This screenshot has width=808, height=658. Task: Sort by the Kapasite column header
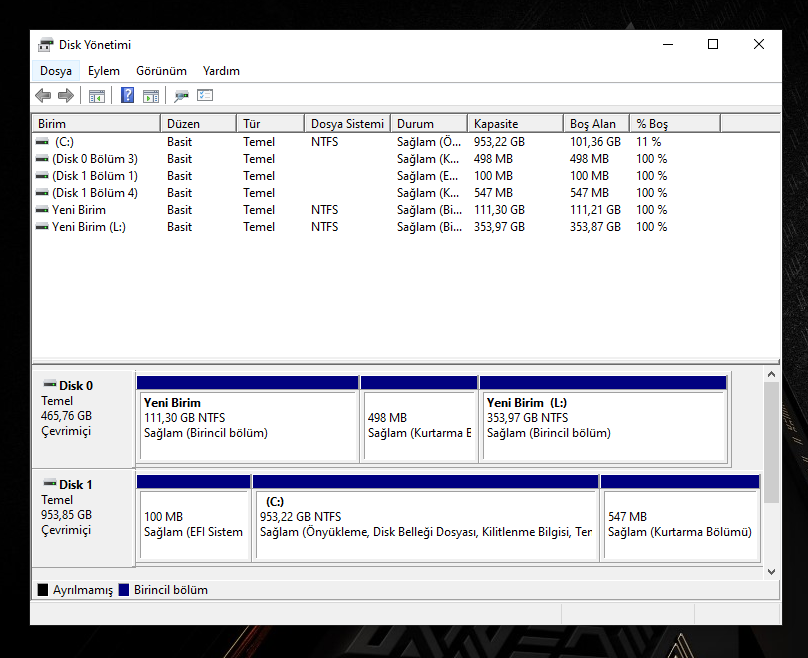(516, 124)
